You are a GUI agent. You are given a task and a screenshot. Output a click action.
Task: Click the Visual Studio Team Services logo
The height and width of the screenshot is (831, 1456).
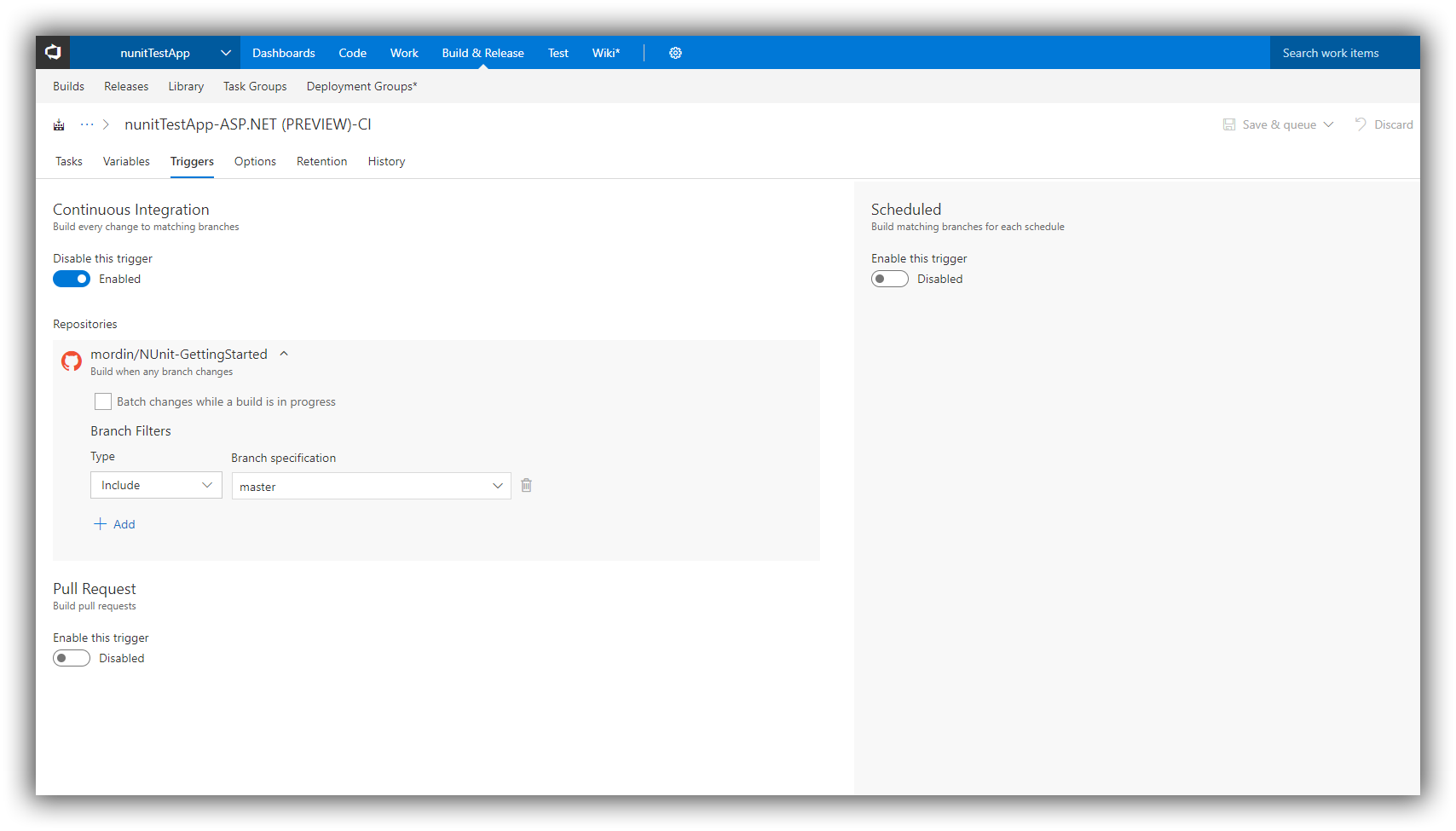tap(53, 53)
